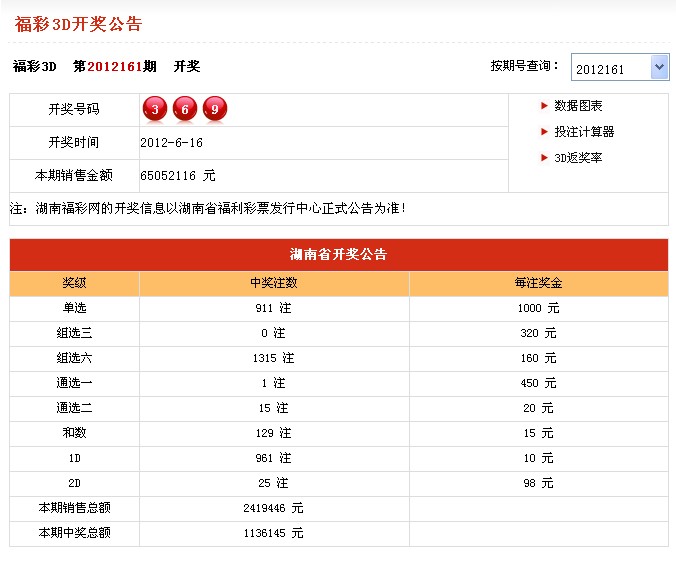
Task: Click the 本期销售总额 row label
Action: (75, 508)
